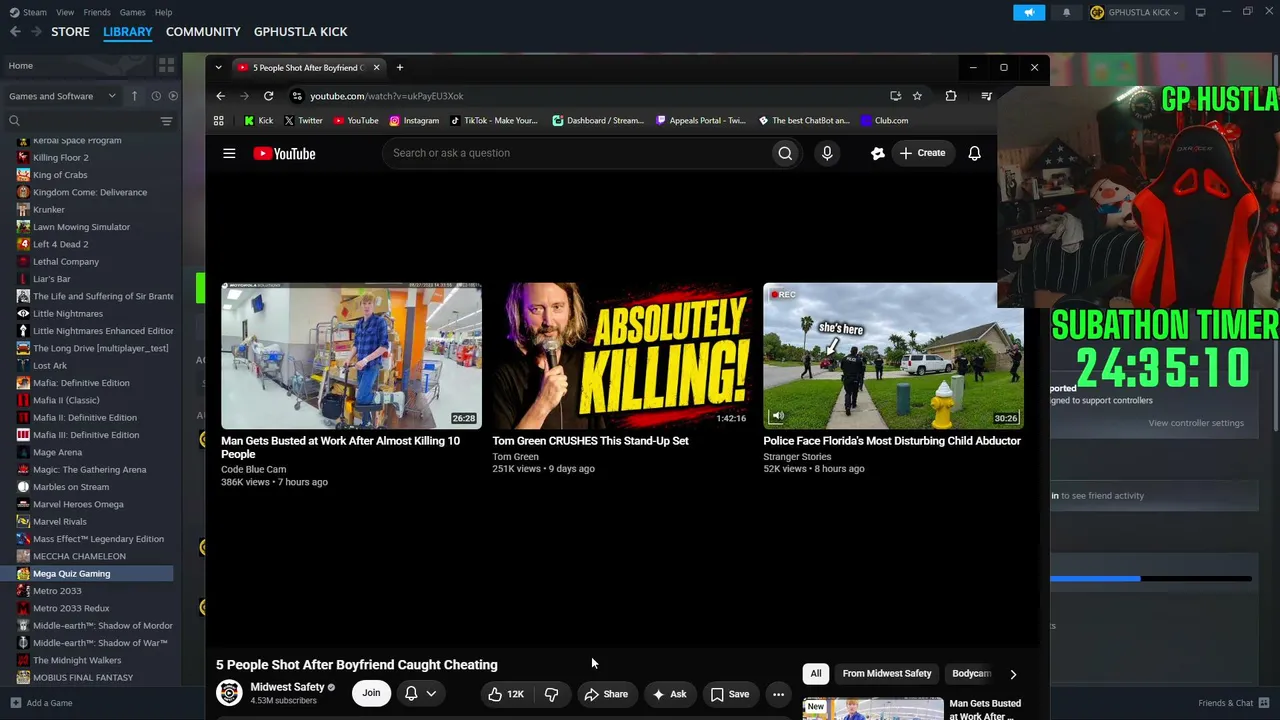Click the Steam announcements megaphone button
This screenshot has width=1280, height=720.
click(x=1029, y=12)
